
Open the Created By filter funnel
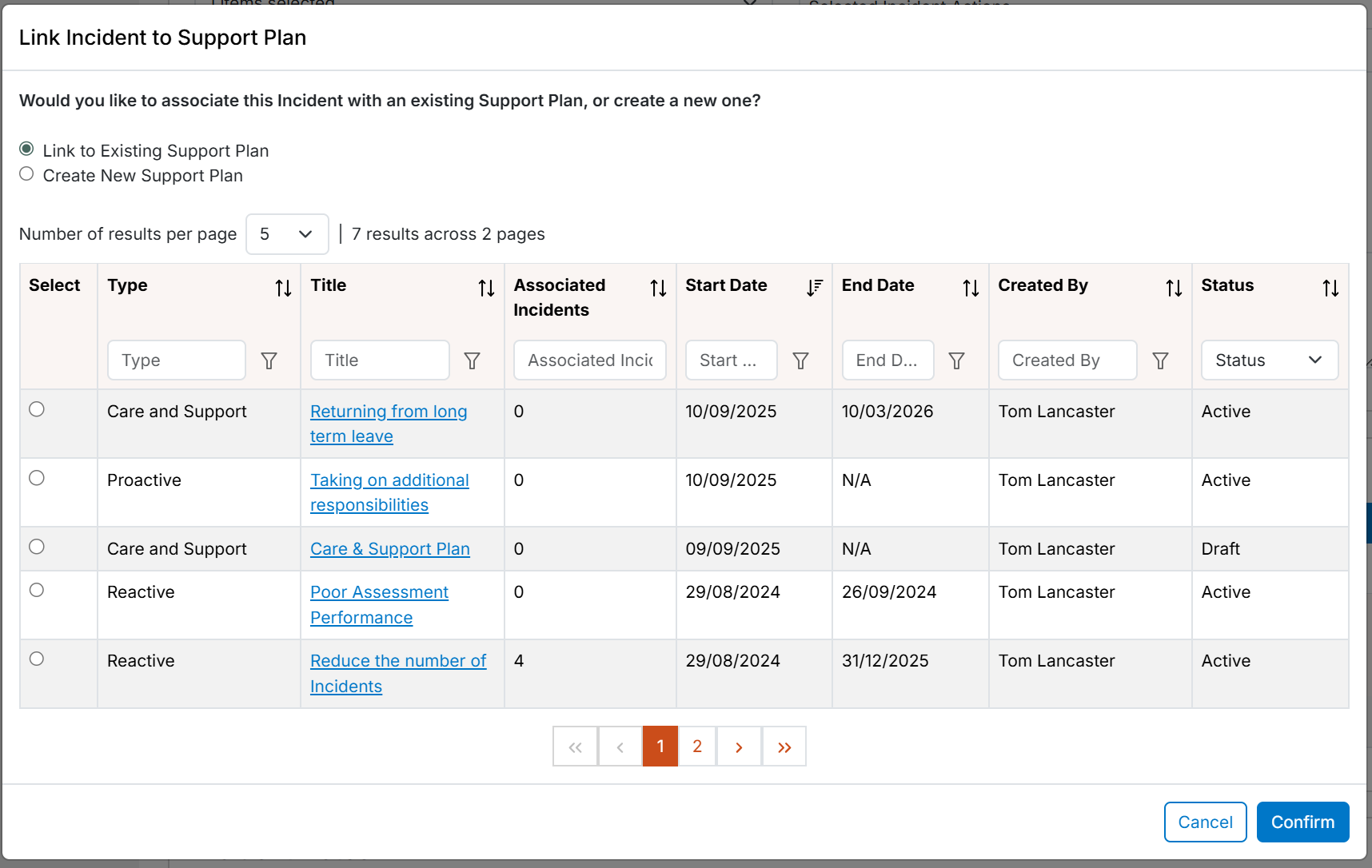click(x=1161, y=360)
